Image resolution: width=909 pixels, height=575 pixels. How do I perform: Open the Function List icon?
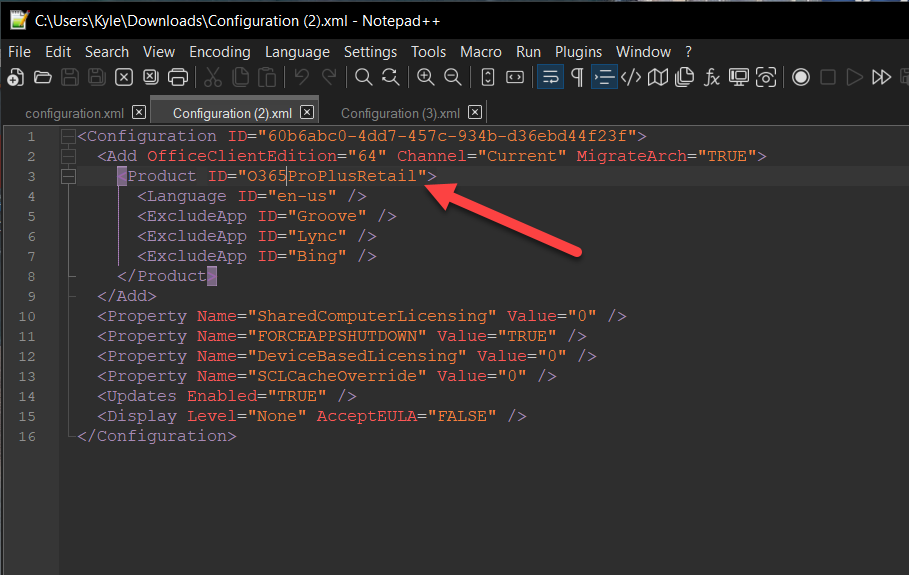click(x=712, y=77)
